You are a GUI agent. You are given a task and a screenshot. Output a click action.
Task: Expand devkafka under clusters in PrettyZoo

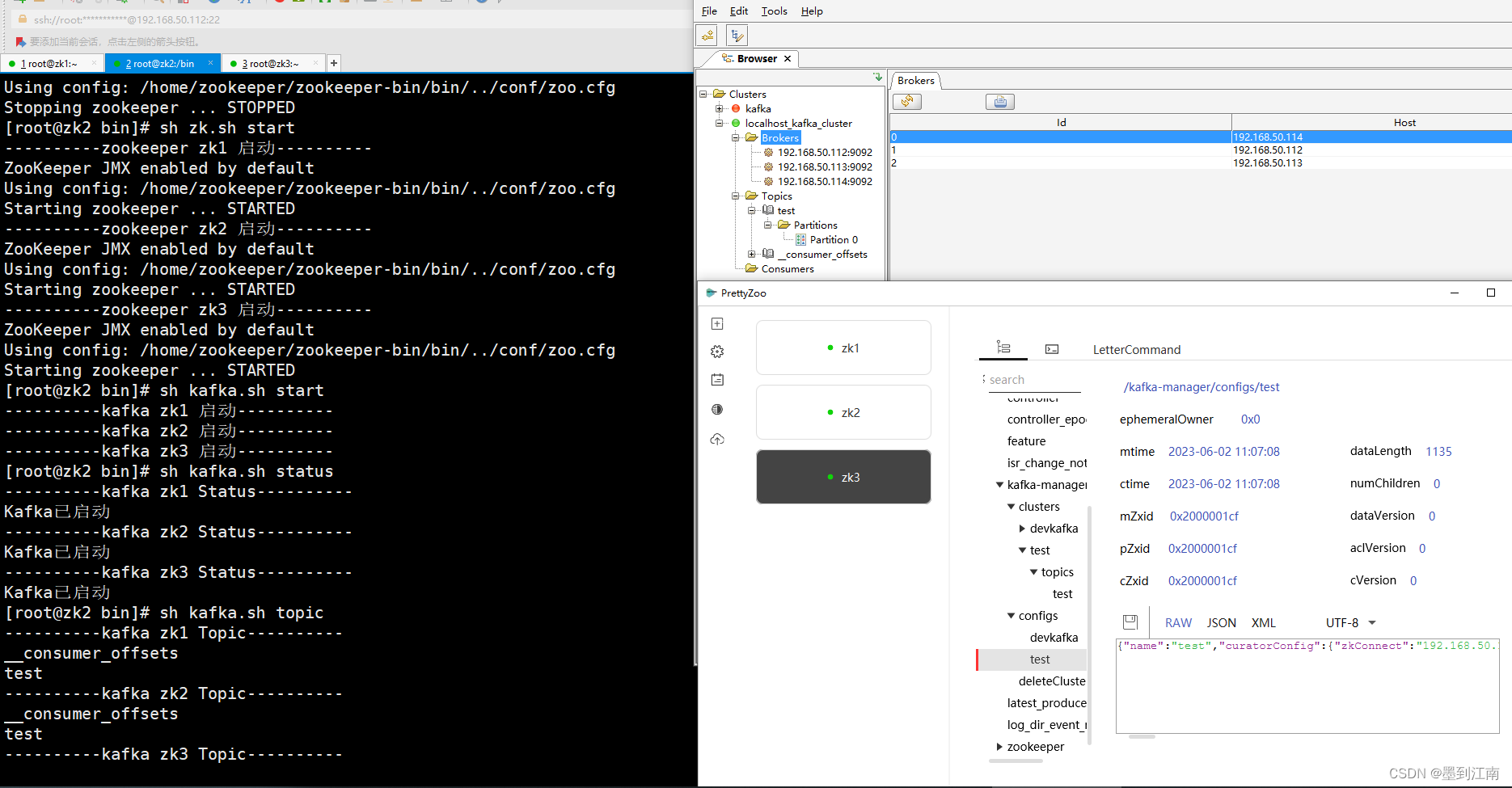pyautogui.click(x=1022, y=529)
